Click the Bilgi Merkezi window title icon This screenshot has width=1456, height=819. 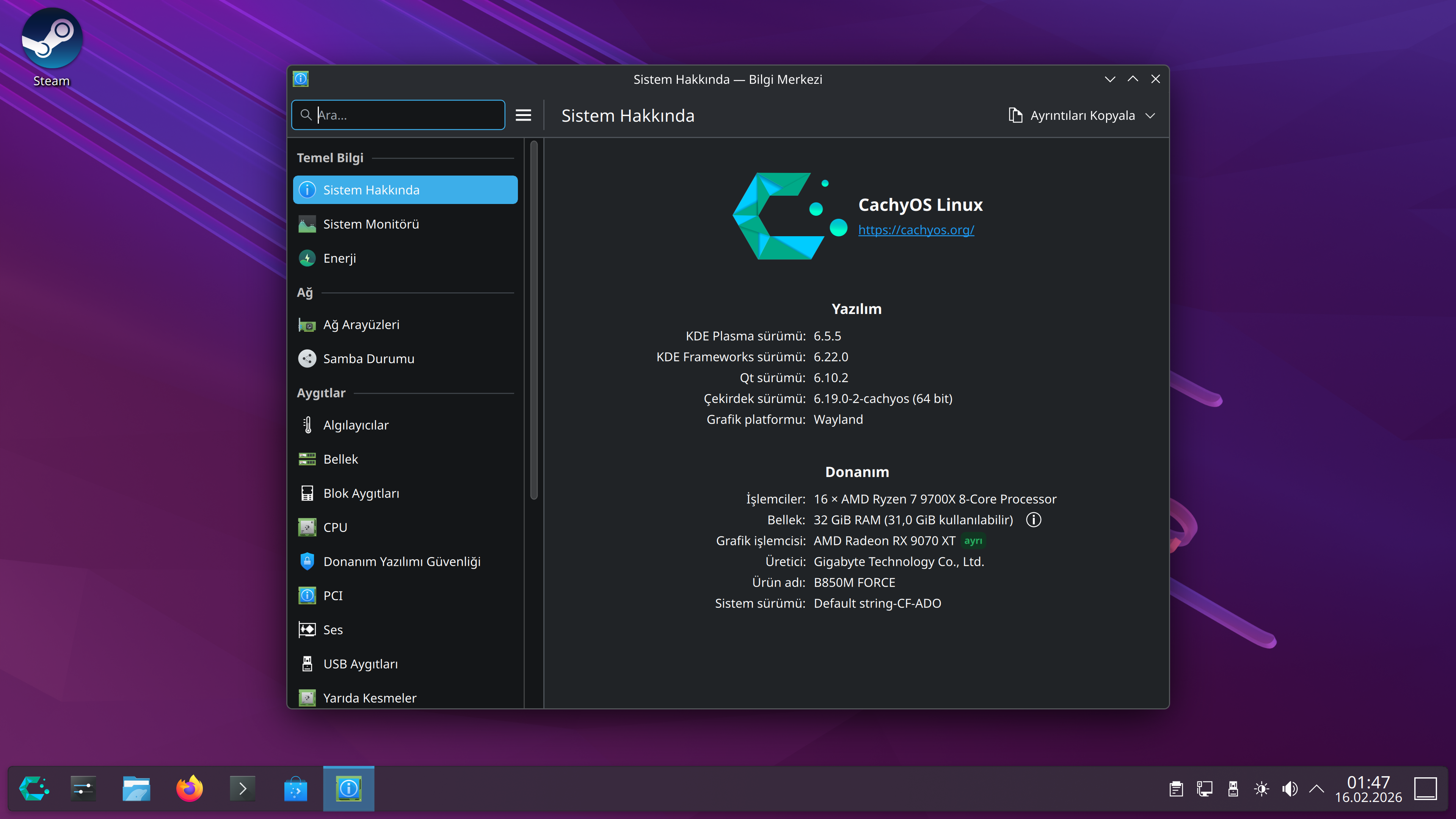(301, 79)
